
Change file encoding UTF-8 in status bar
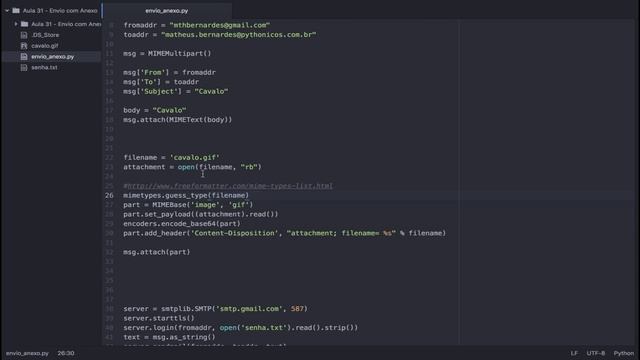[x=596, y=353]
